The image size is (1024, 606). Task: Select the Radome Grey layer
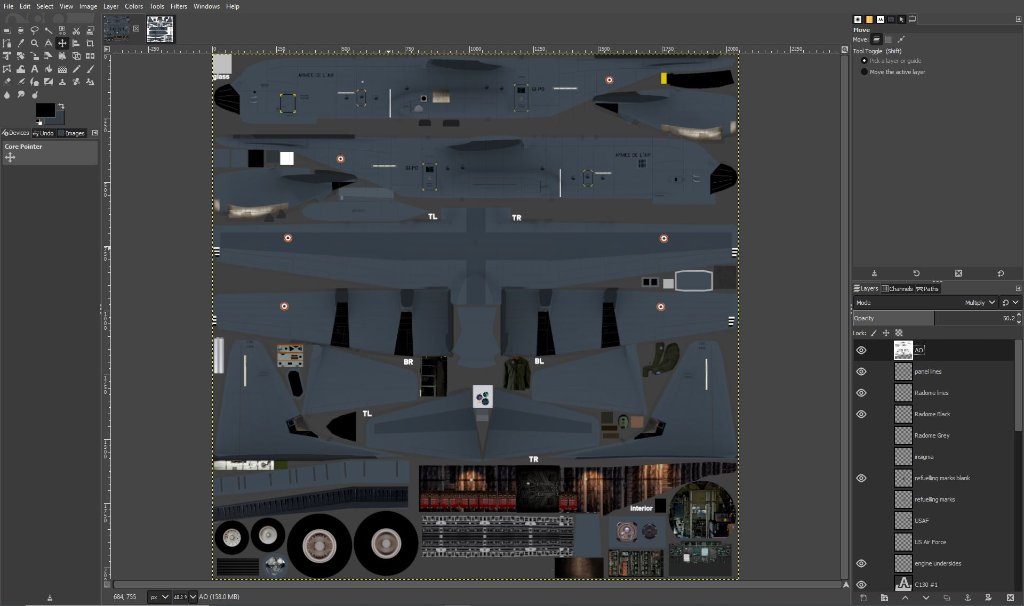(932, 435)
